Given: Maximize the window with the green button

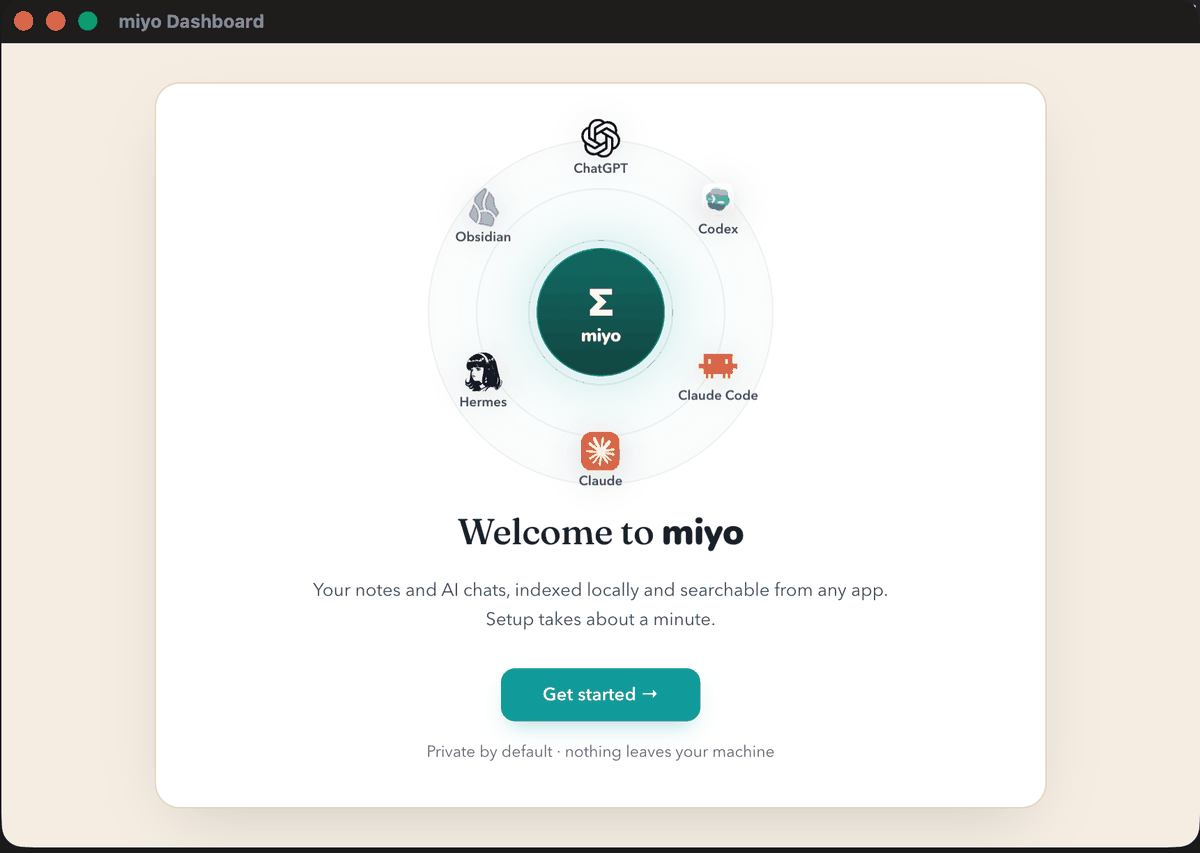Looking at the screenshot, I should [88, 21].
